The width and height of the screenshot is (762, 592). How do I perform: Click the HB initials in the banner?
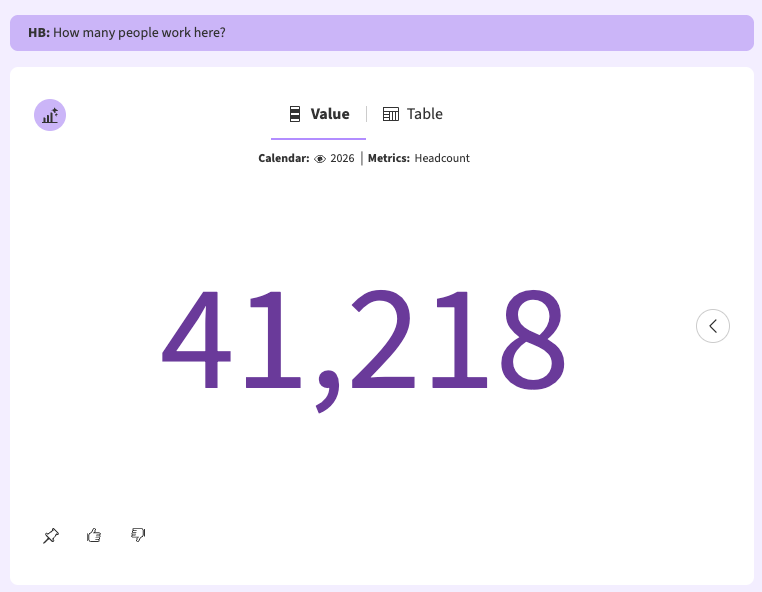pyautogui.click(x=38, y=33)
